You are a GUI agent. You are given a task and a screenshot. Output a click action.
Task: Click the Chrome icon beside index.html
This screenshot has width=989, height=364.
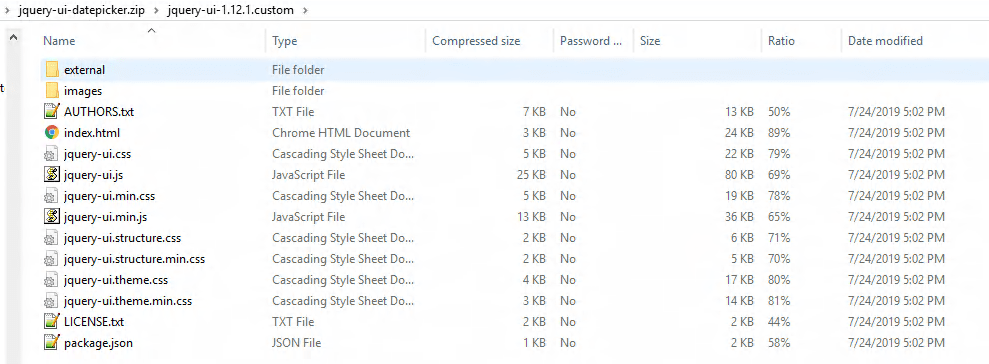[x=52, y=132]
